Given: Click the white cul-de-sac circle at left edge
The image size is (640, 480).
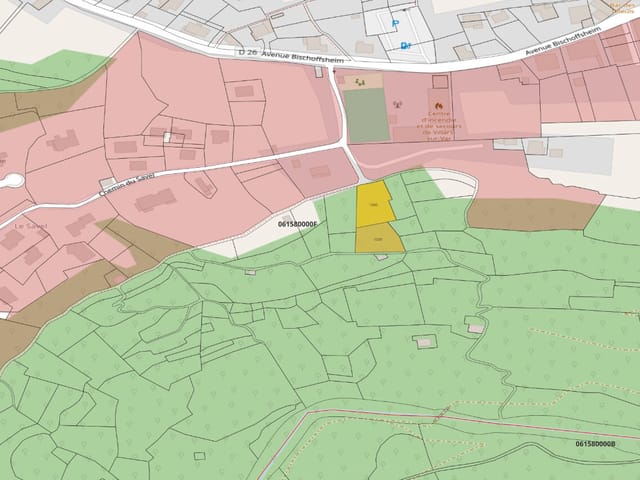Looking at the screenshot, I should [x=12, y=180].
